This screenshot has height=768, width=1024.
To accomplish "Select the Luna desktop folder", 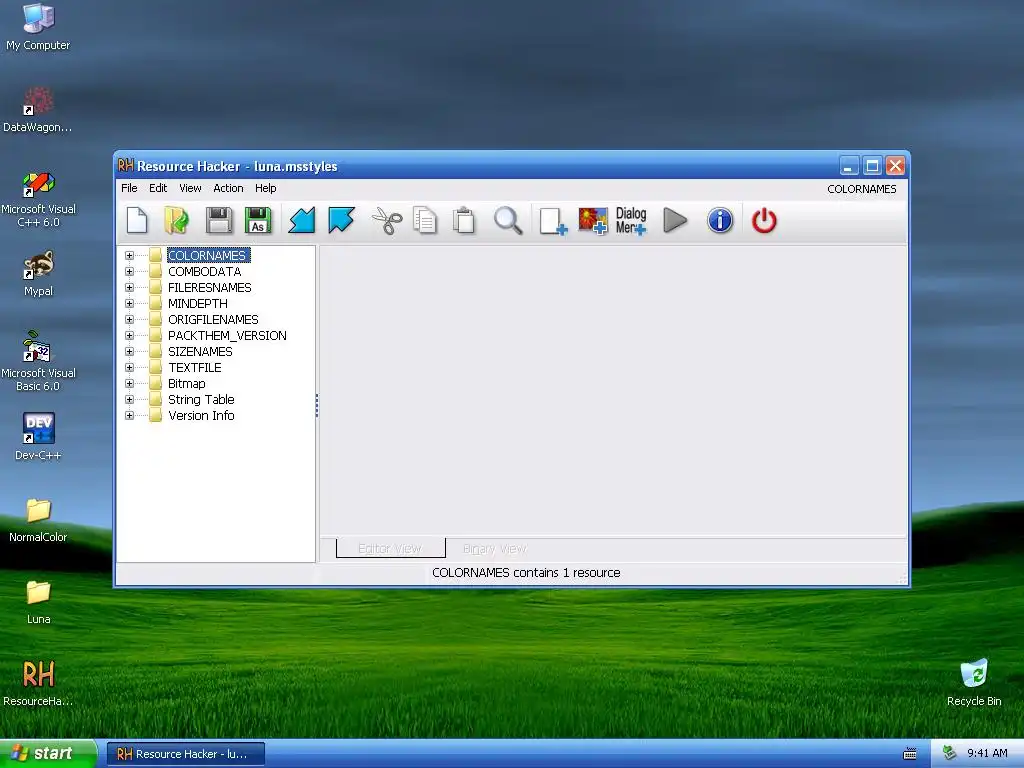I will point(39,602).
